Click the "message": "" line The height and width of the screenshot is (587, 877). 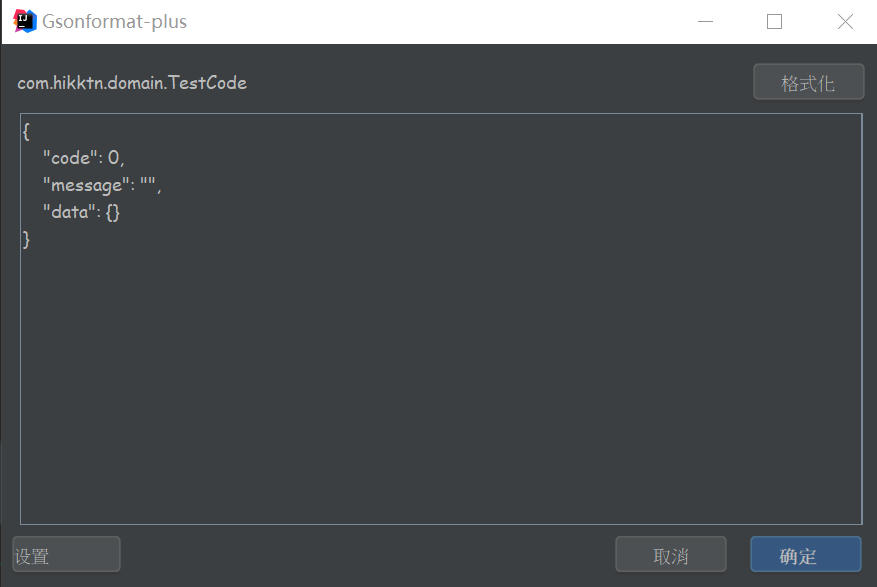tap(102, 185)
